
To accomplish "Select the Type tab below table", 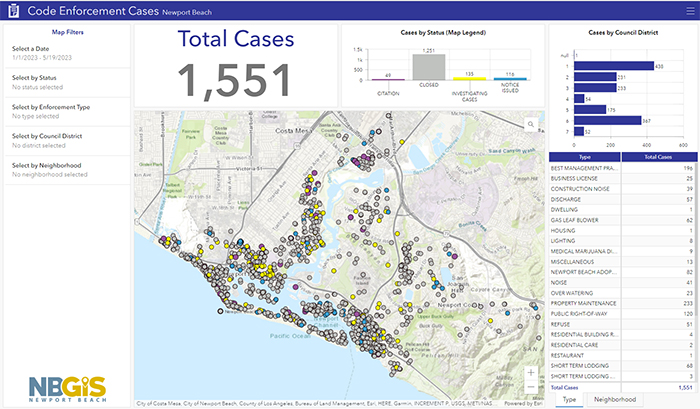I will pyautogui.click(x=569, y=399).
